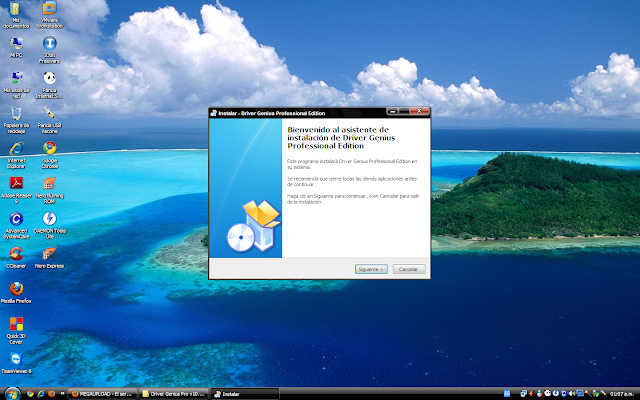Launch Panda Internet Security desktop icon
Viewport: 640px width, 400px height.
click(49, 85)
